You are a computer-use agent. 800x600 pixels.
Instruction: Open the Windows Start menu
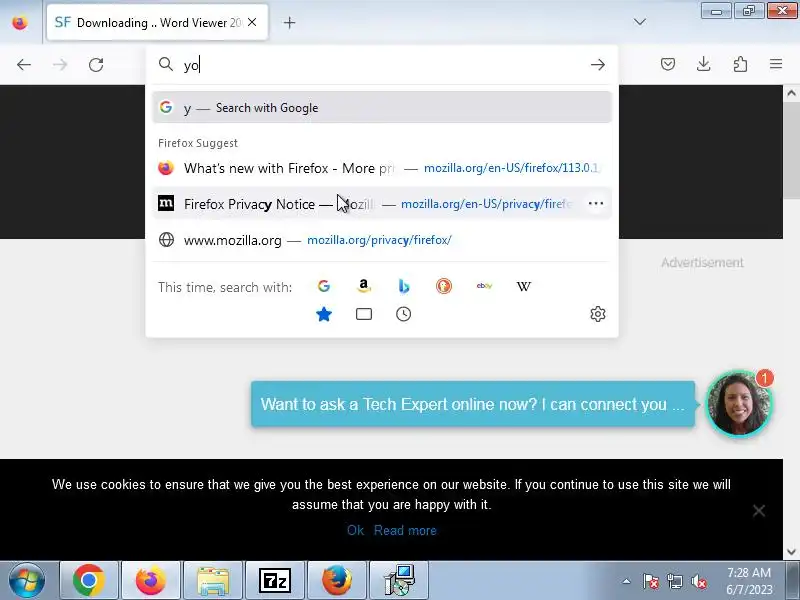pyautogui.click(x=26, y=580)
